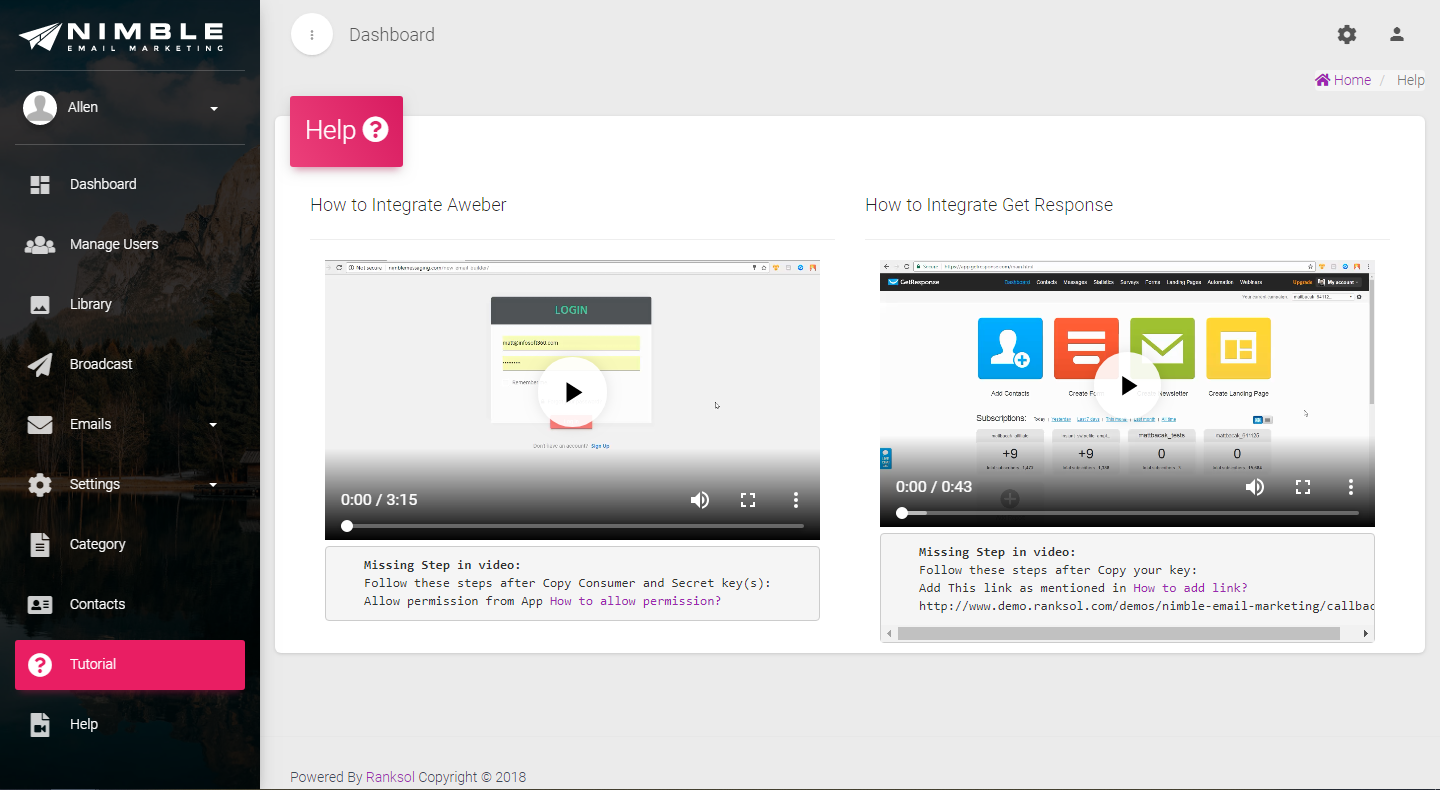1440x790 pixels.
Task: Open the "How to add link?" link
Action: click(x=1190, y=588)
